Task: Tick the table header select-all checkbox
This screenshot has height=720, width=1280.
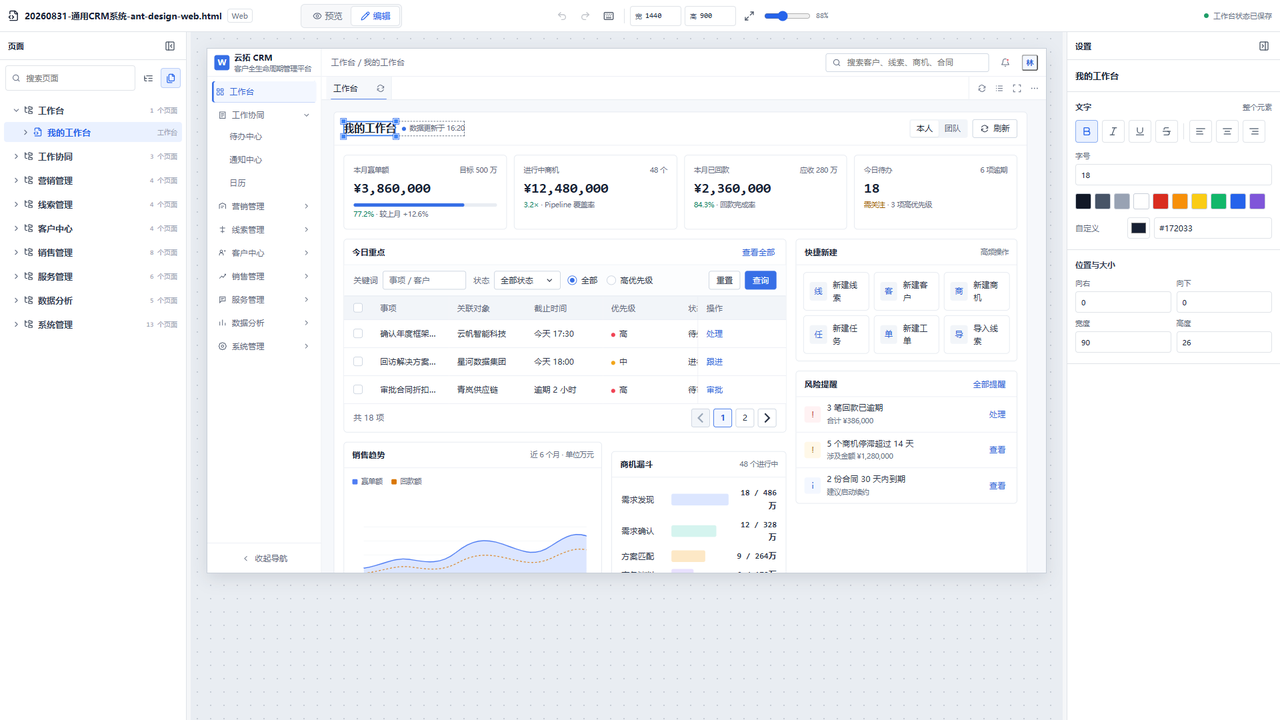Action: pyautogui.click(x=358, y=308)
